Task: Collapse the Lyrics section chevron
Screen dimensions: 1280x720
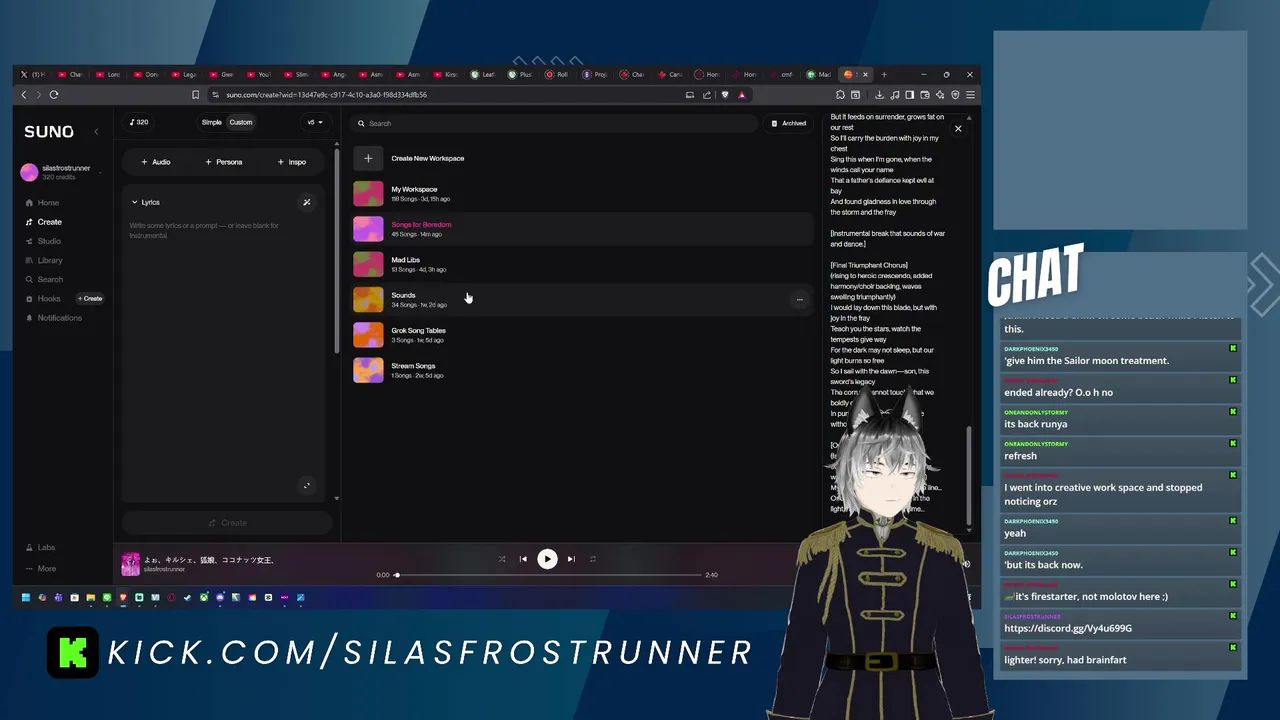Action: 134,202
